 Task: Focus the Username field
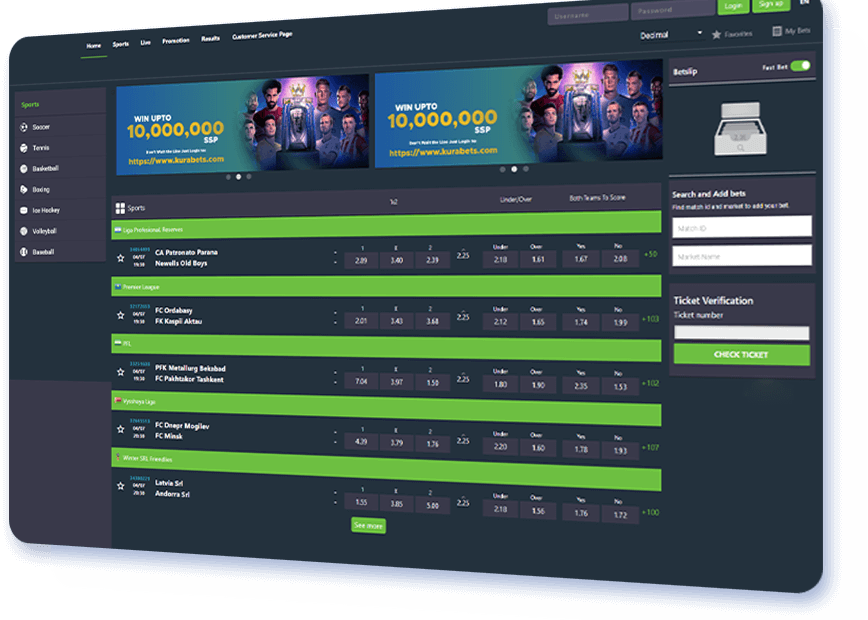pos(588,15)
